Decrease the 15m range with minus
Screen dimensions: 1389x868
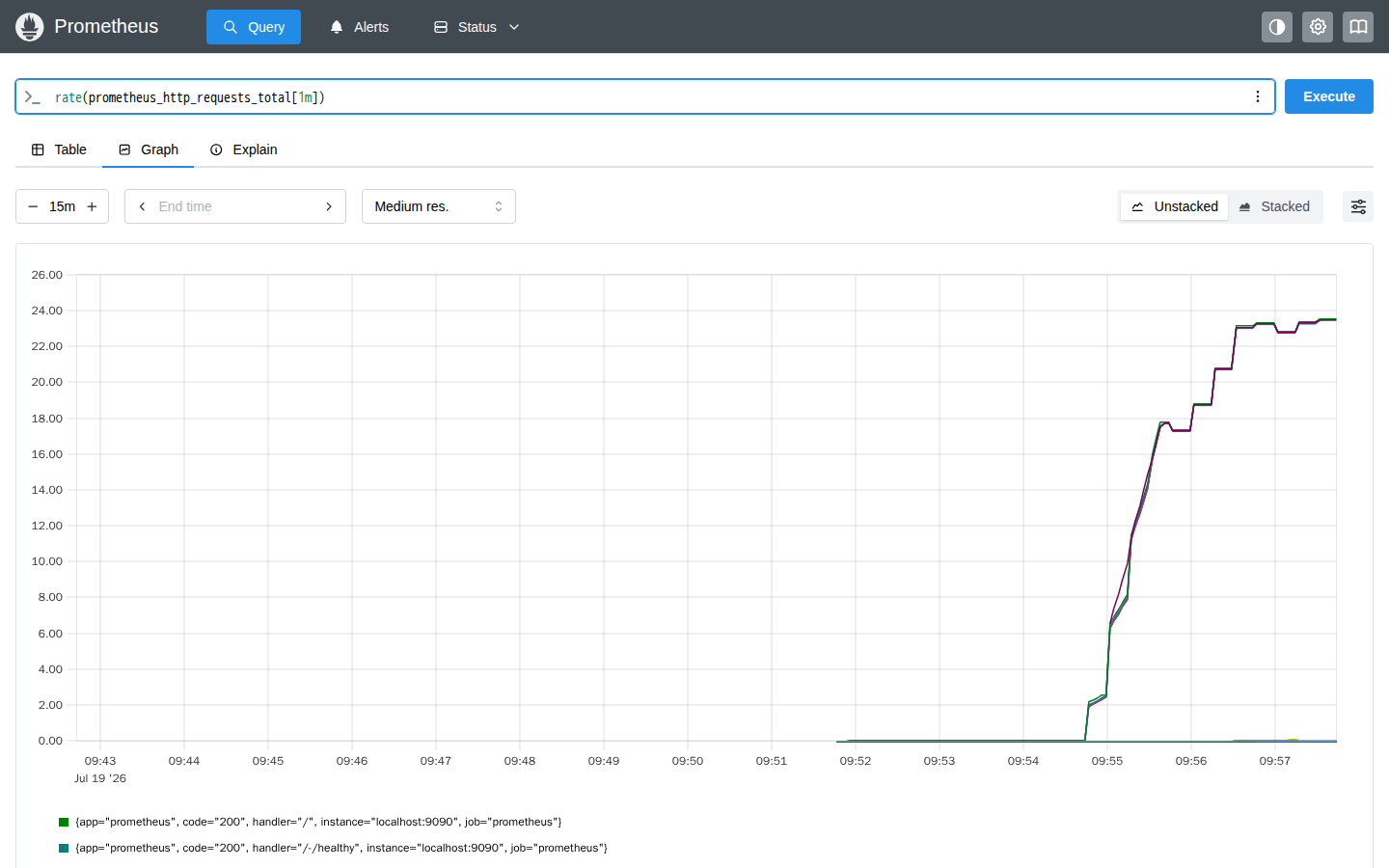pyautogui.click(x=33, y=206)
